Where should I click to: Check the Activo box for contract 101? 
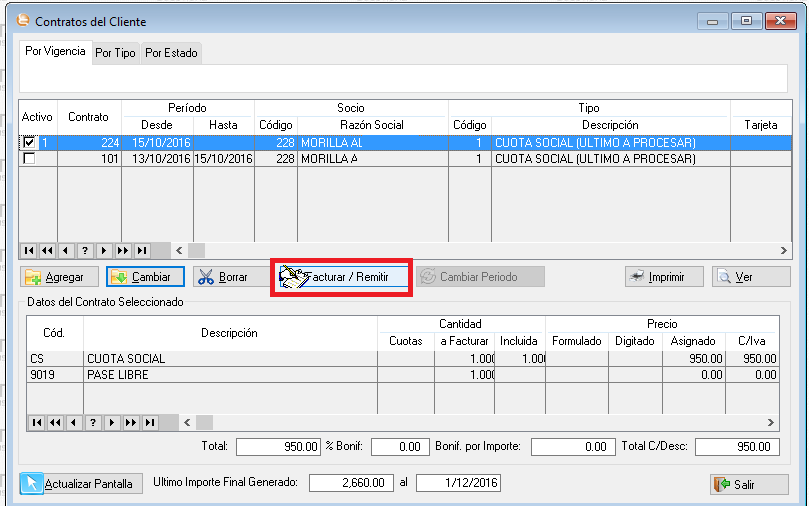coord(29,158)
